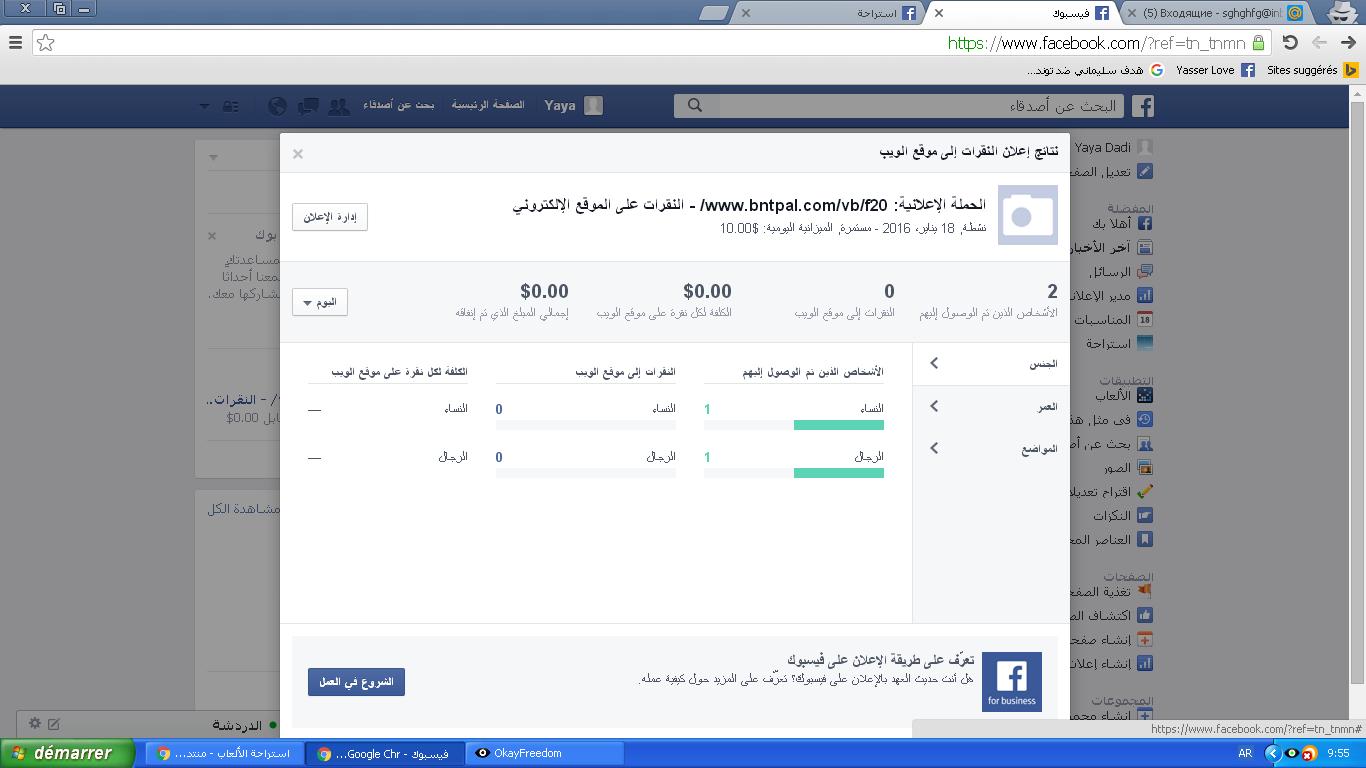Click الدردشة chat bar
Image resolution: width=1366 pixels, height=768 pixels.
[x=146, y=724]
